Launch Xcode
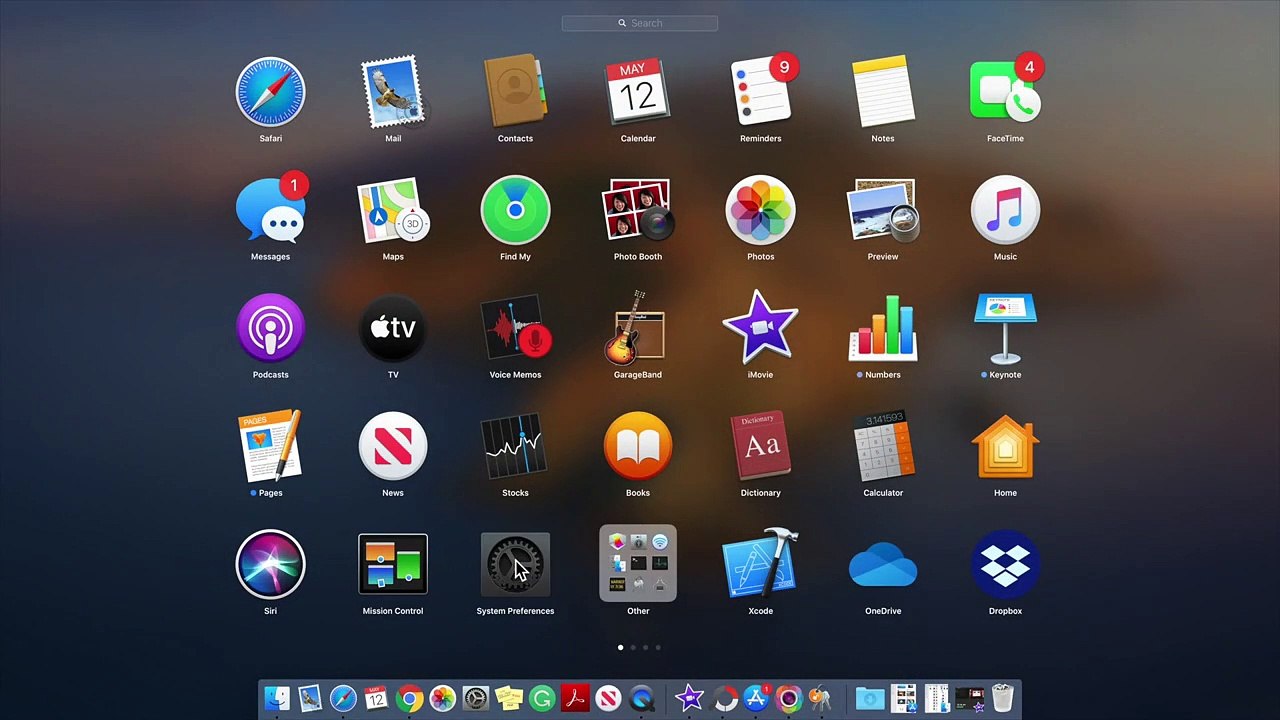Screen dimensions: 1280x720 click(760, 564)
